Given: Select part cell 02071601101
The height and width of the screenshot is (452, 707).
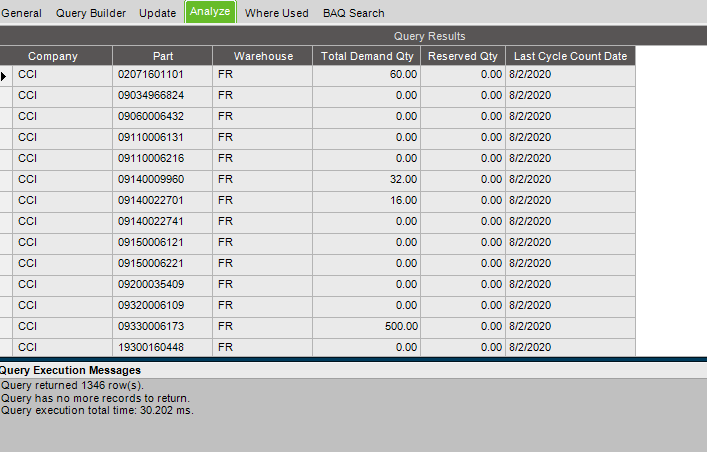Looking at the screenshot, I should pos(163,74).
